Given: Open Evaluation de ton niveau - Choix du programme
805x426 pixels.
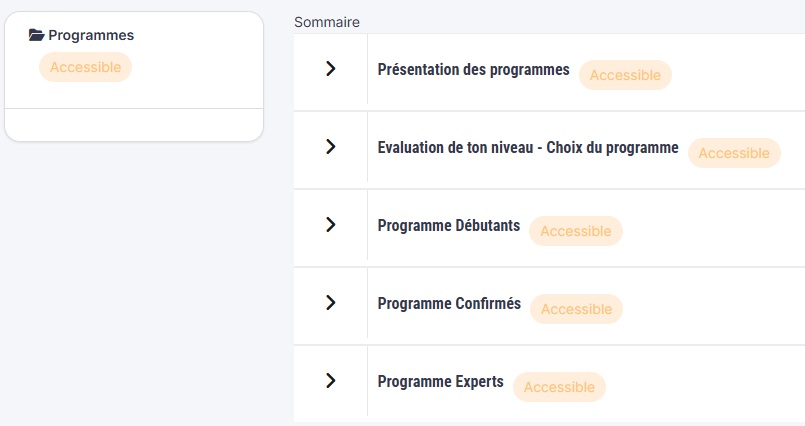Looking at the screenshot, I should coord(528,148).
